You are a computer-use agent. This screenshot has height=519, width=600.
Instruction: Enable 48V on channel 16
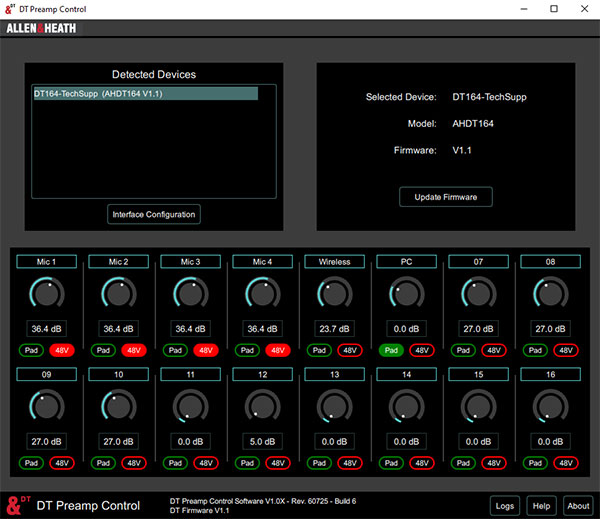click(x=566, y=463)
